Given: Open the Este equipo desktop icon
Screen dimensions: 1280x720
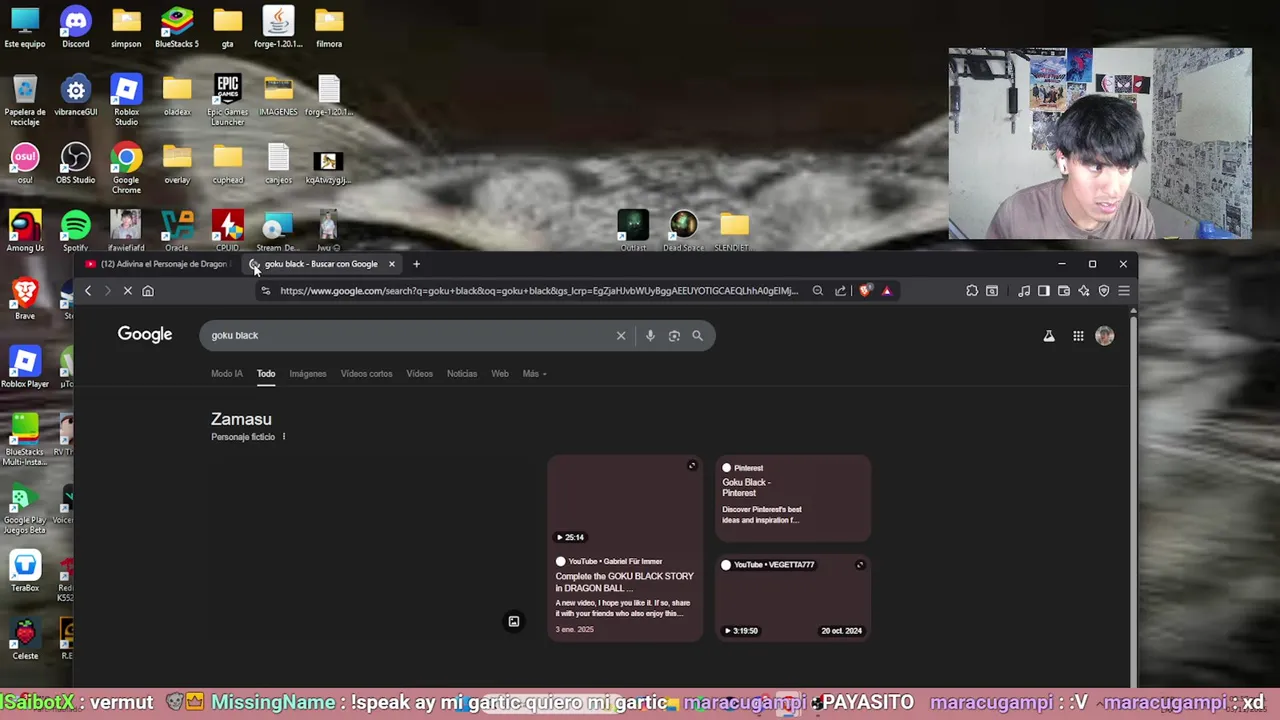Looking at the screenshot, I should pyautogui.click(x=25, y=28).
